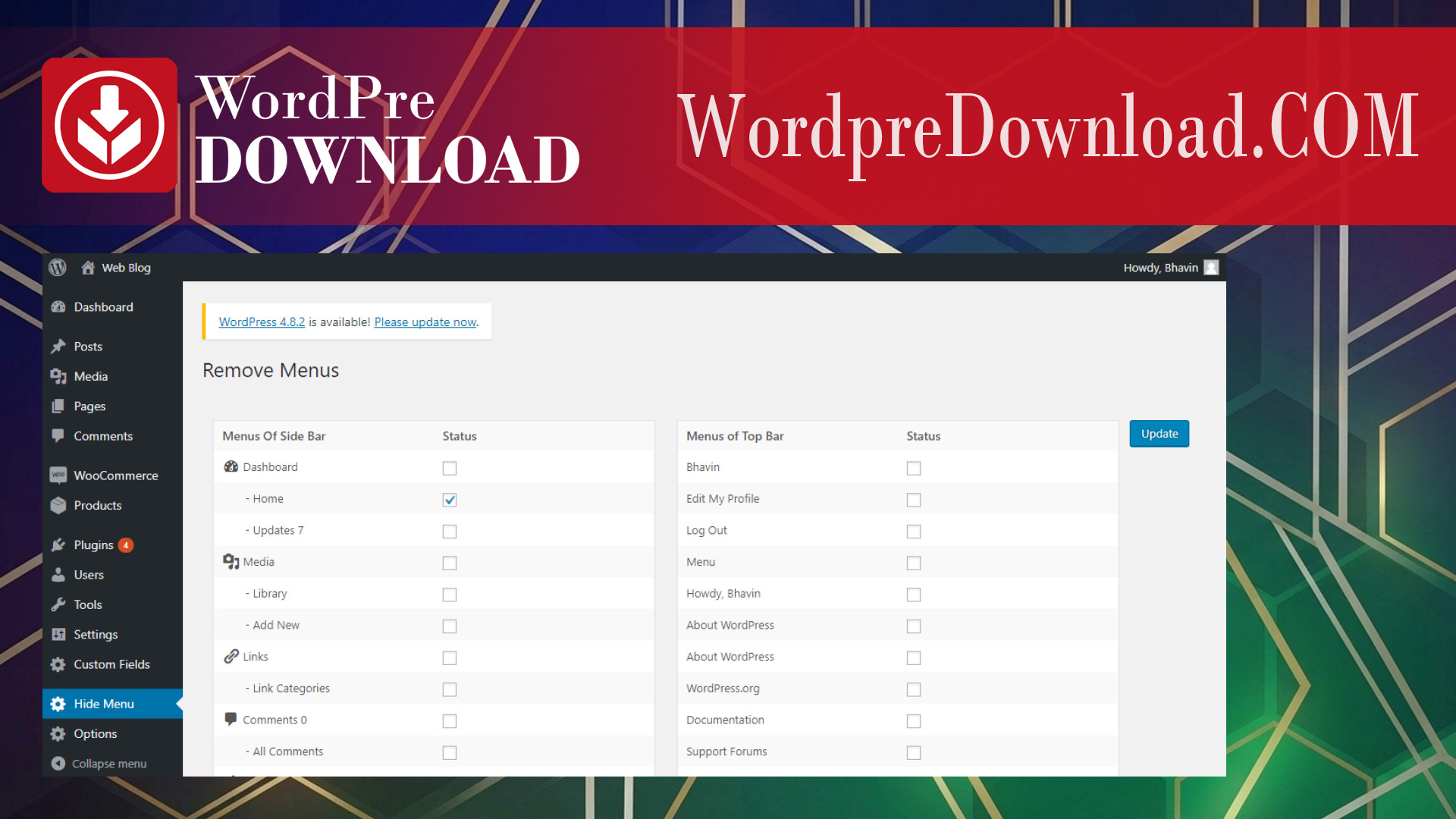This screenshot has height=819, width=1456.
Task: Follow the WordPress 4.8.2 link
Action: pyautogui.click(x=262, y=322)
